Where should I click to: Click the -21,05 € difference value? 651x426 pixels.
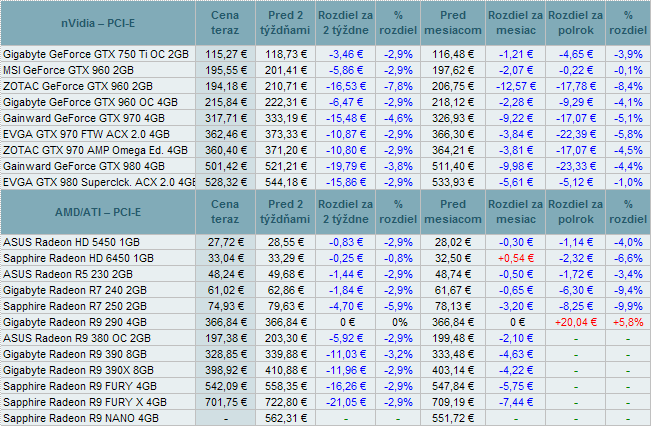click(x=346, y=402)
